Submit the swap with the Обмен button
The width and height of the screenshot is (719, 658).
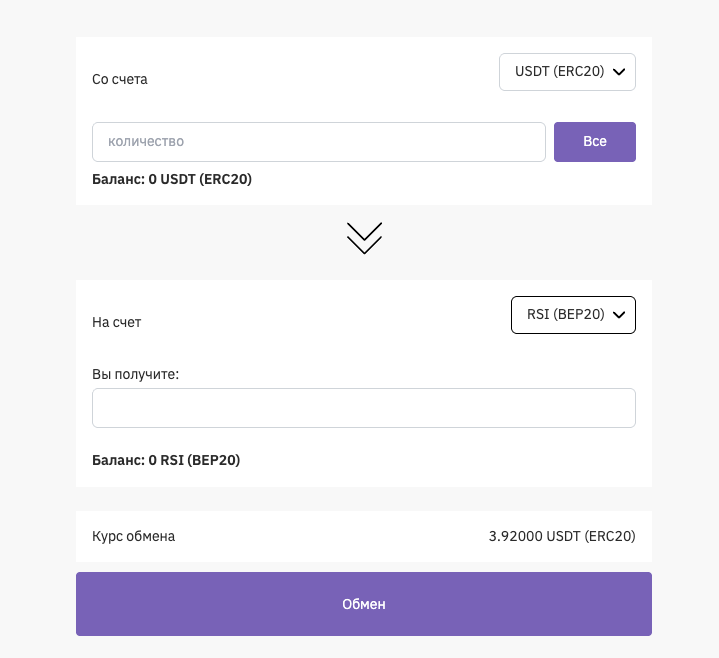364,604
